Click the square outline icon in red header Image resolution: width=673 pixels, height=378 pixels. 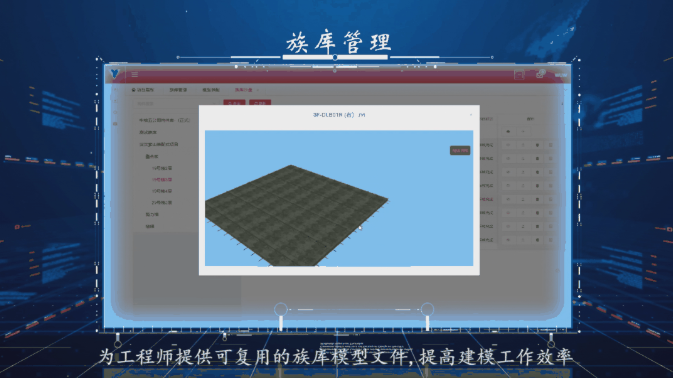click(x=519, y=75)
